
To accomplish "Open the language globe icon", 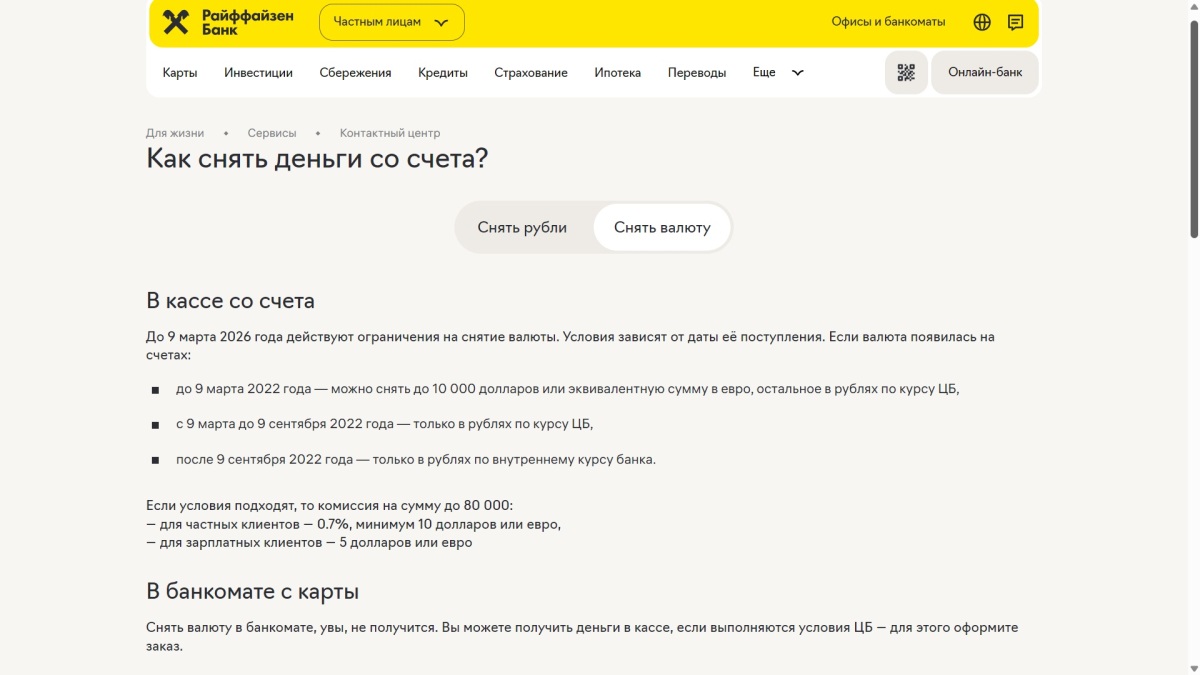I will 982,22.
